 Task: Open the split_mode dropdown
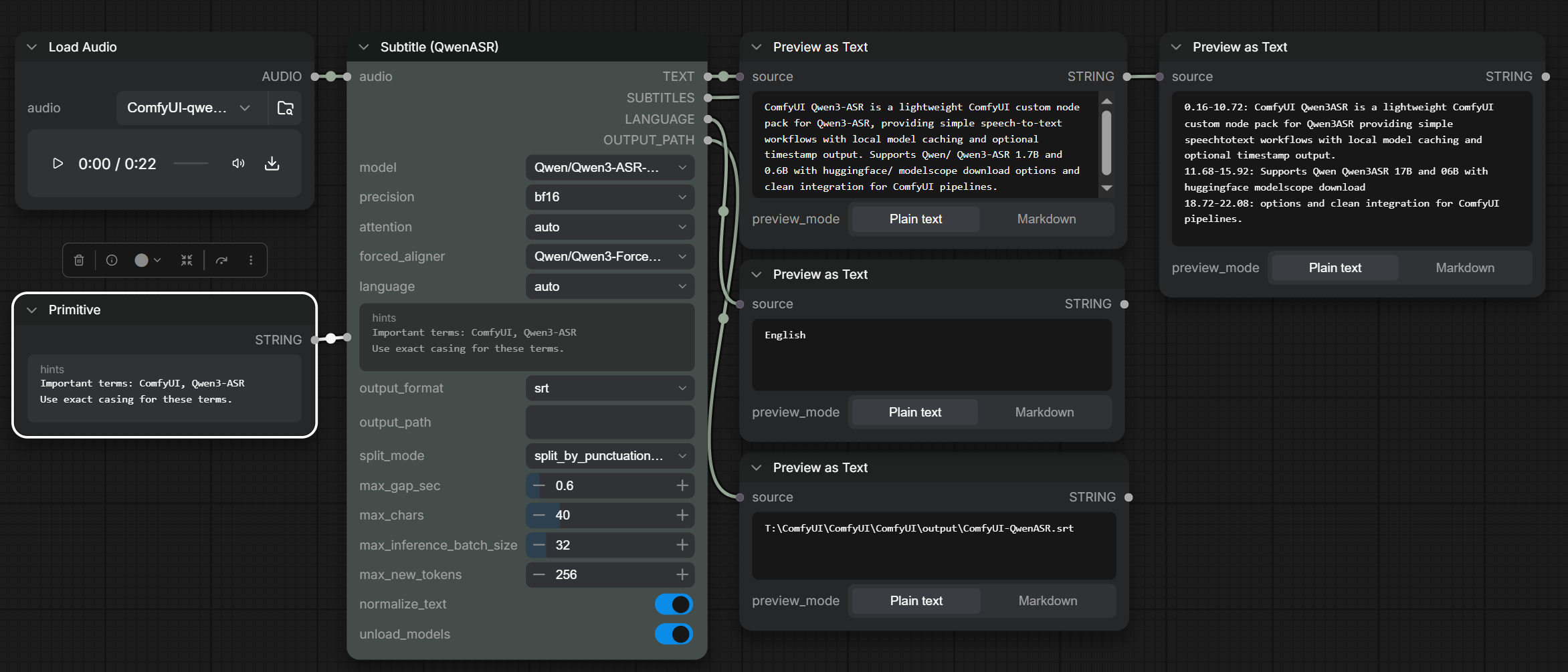[x=610, y=456]
